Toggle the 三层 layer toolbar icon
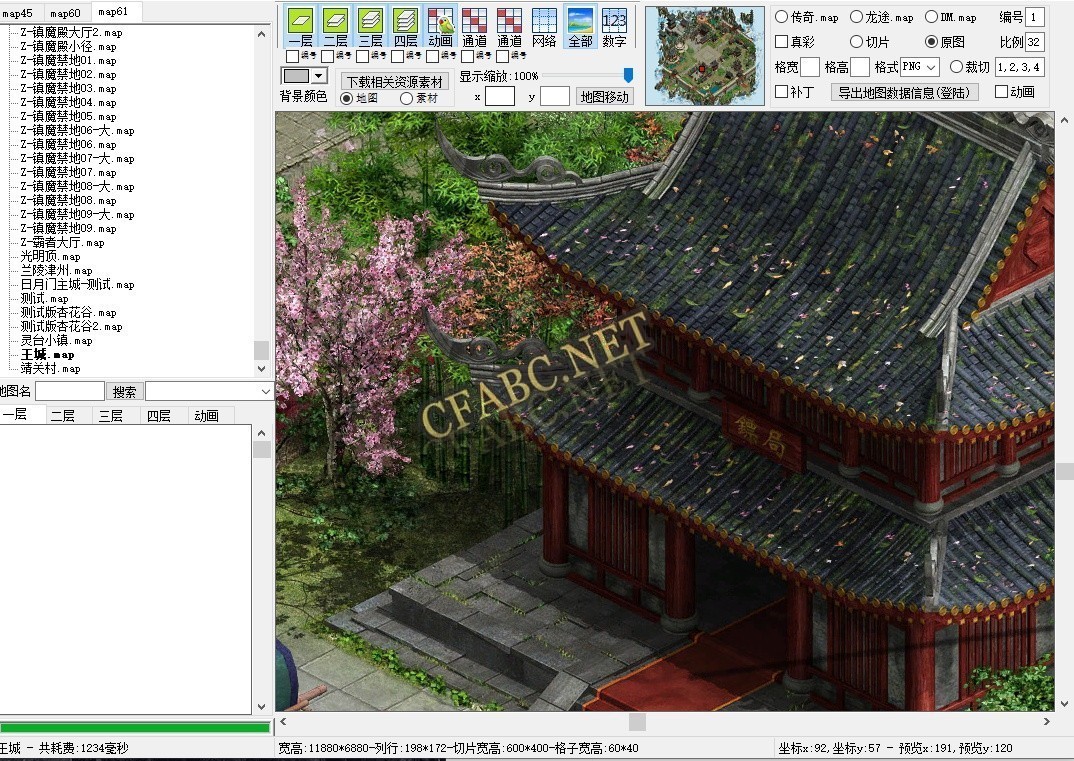 pos(370,27)
